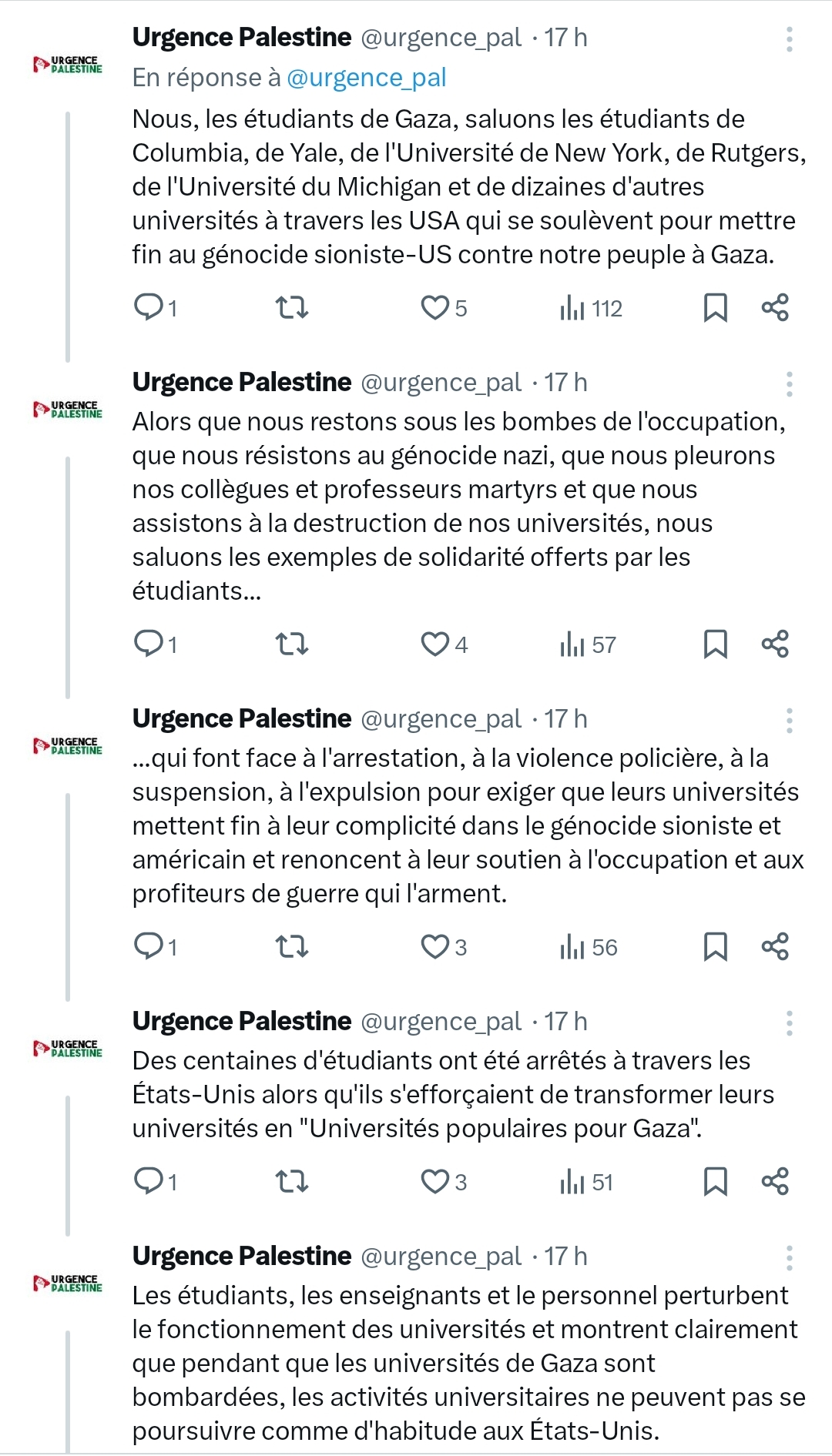Retweet the tweet about 'génocide nazi'
This screenshot has height=1456, width=832.
pyautogui.click(x=292, y=644)
